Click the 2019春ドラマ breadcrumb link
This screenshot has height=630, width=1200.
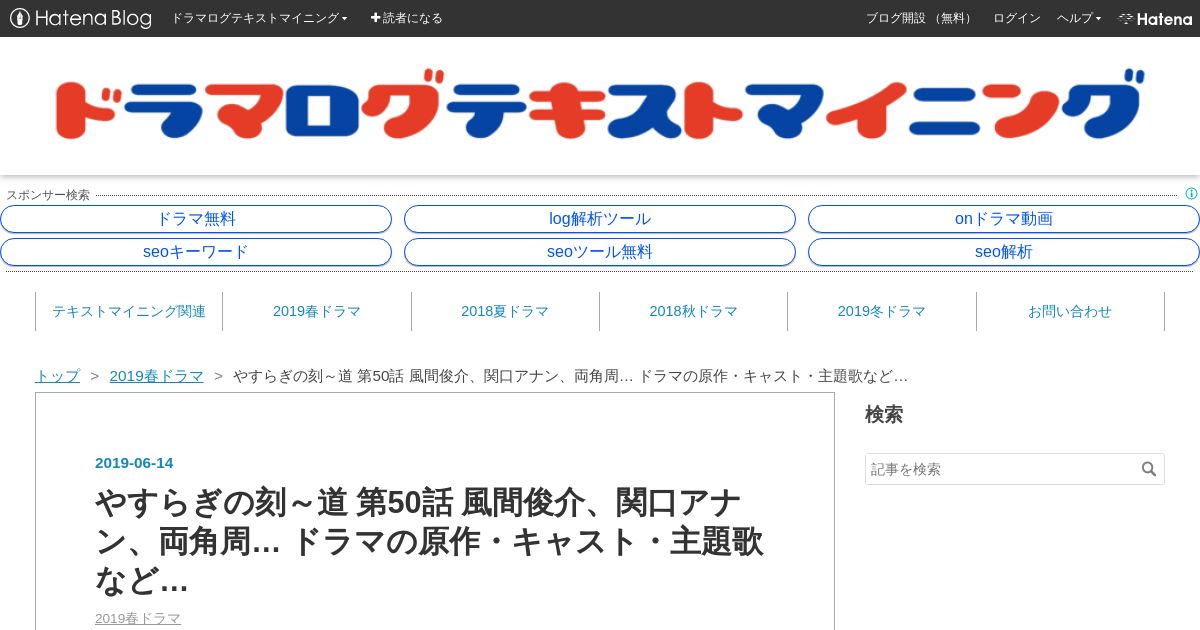pyautogui.click(x=157, y=376)
